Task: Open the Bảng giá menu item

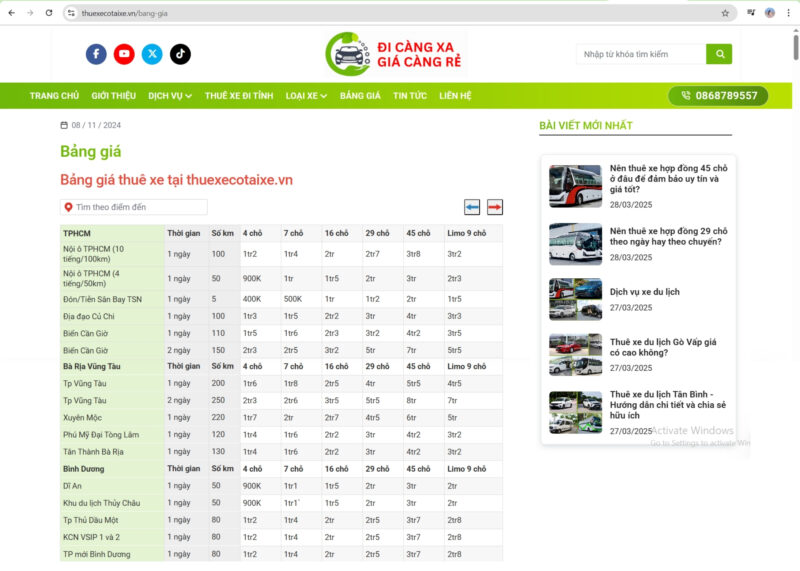Action: click(x=360, y=96)
